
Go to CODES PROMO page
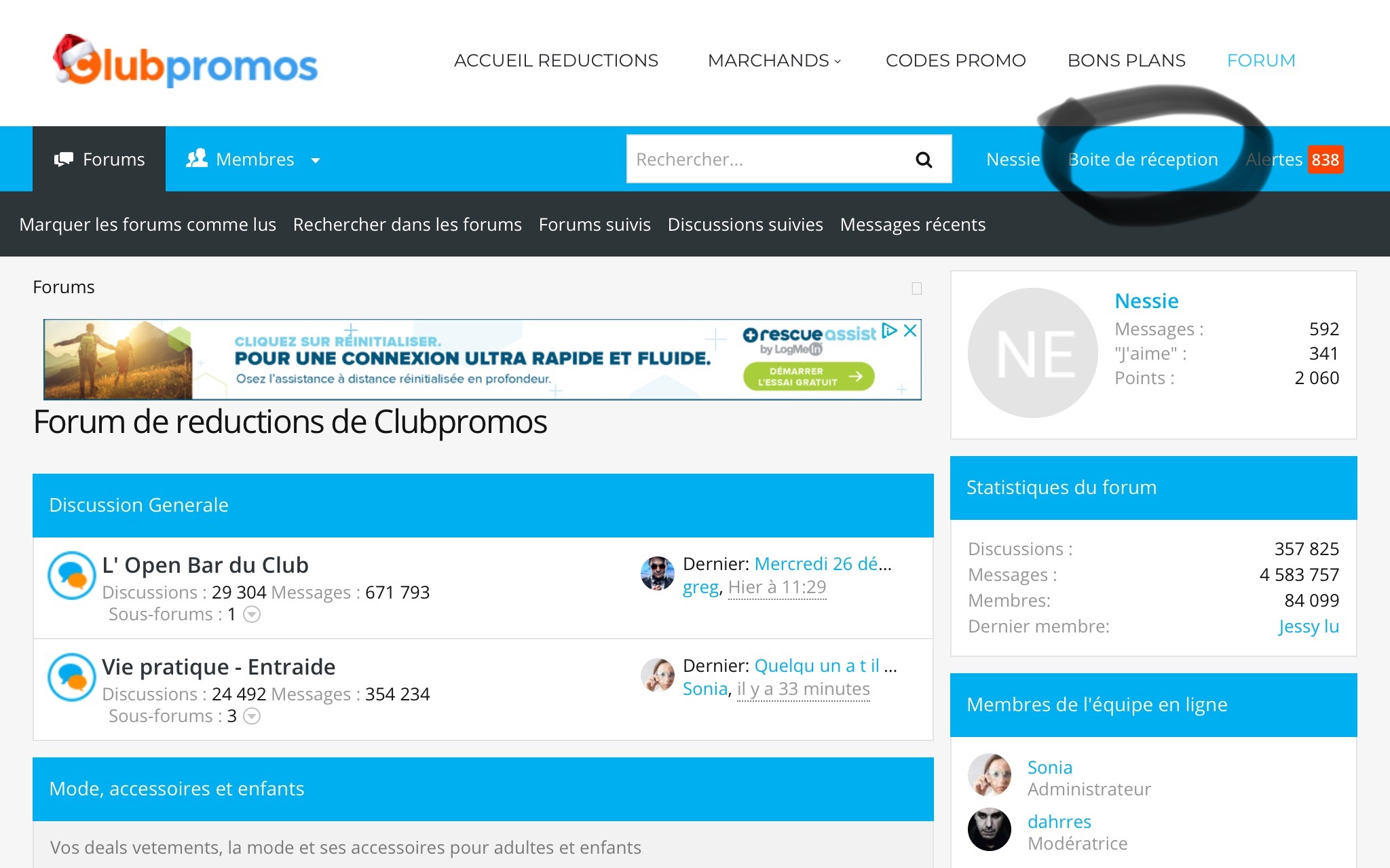click(x=955, y=60)
